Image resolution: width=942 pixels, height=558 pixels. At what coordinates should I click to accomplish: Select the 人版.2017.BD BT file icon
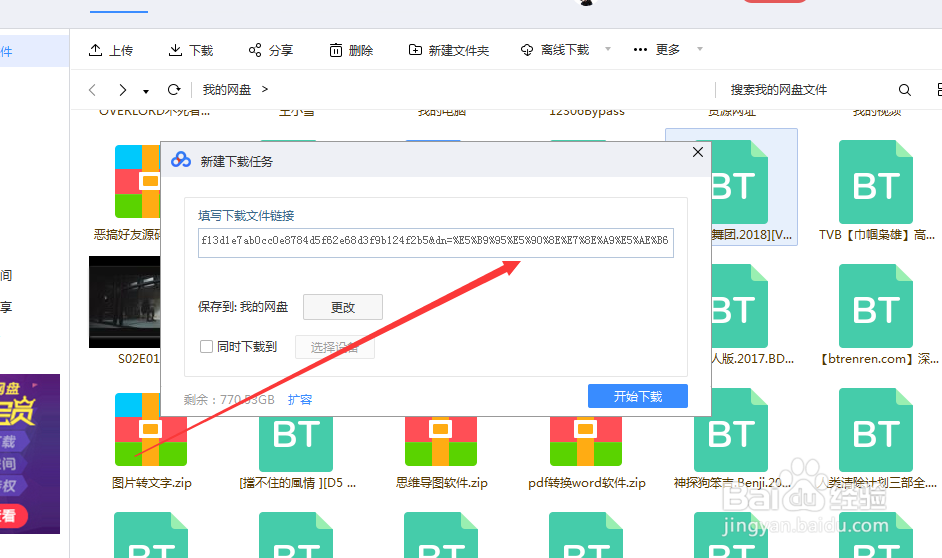coord(739,306)
